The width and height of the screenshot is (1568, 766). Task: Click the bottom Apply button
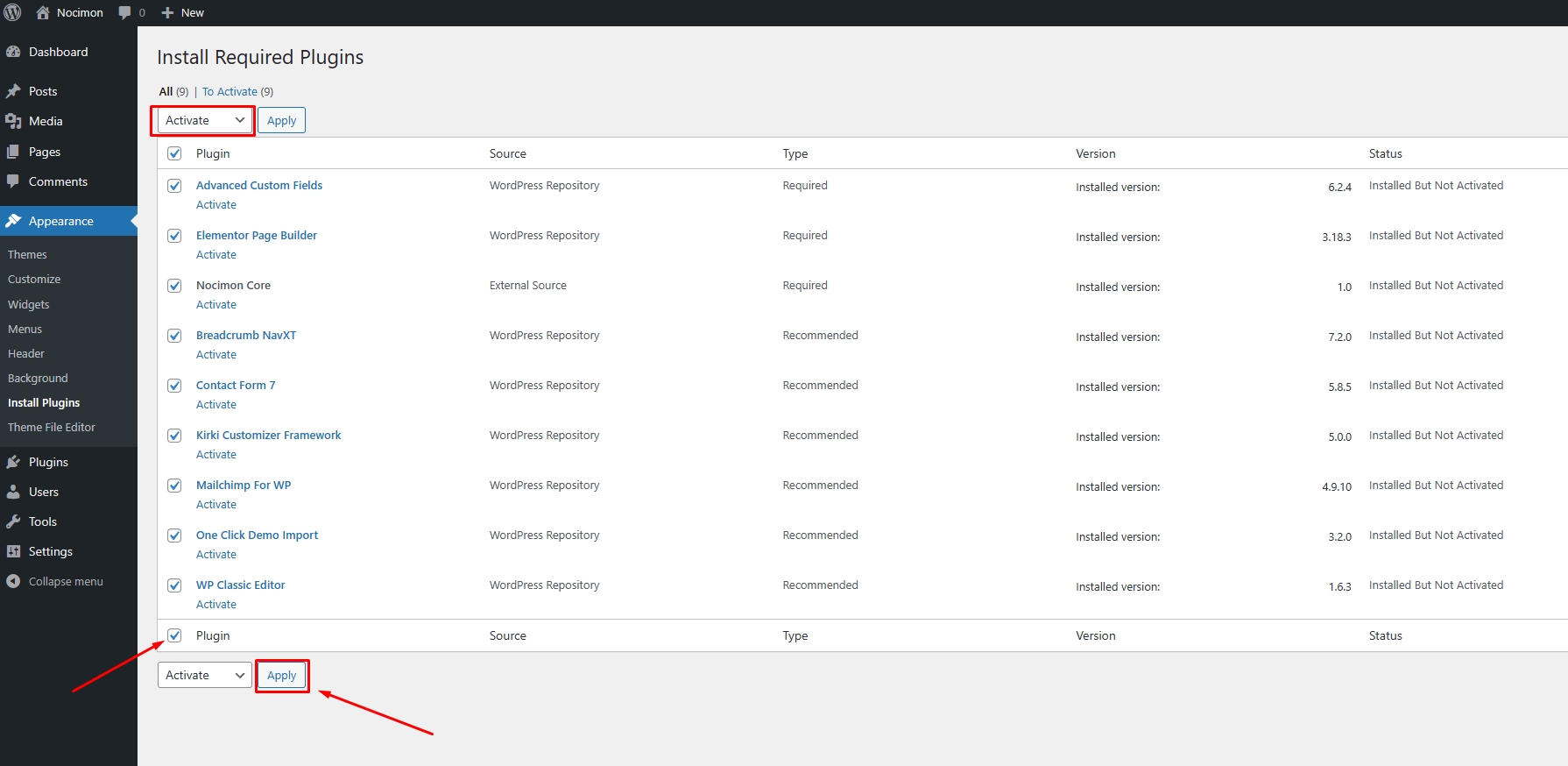coord(281,675)
